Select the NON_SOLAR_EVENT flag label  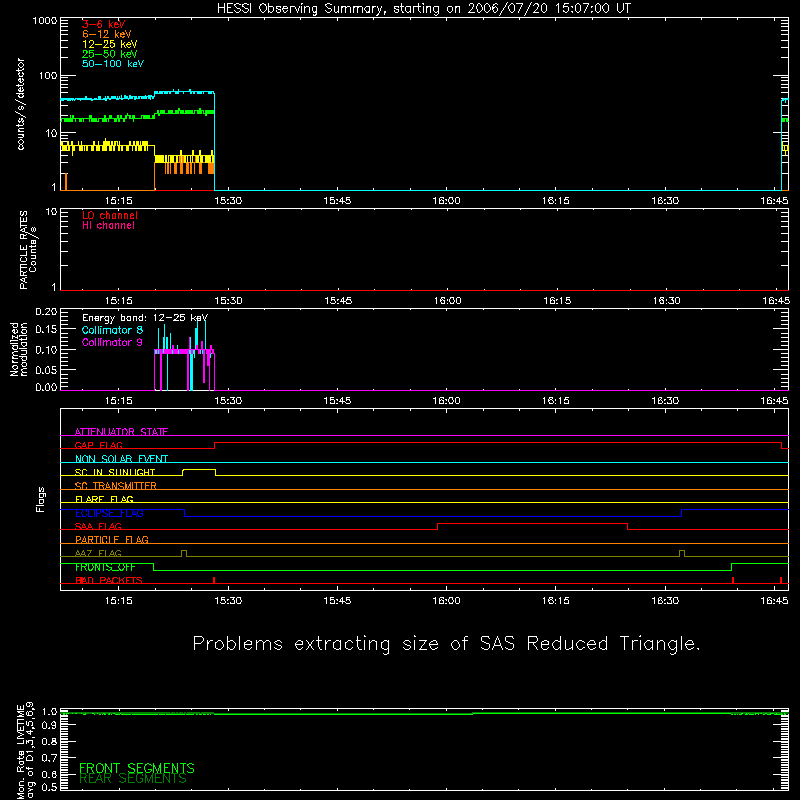click(121, 459)
